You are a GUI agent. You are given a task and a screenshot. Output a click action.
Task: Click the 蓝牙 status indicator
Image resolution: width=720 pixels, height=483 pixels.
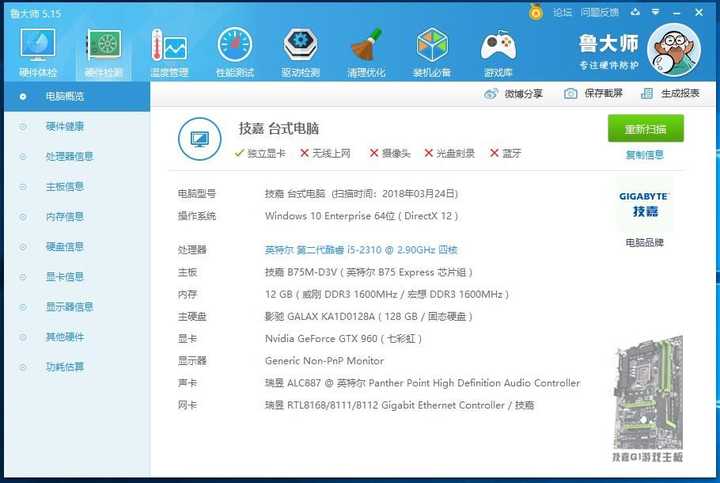pyautogui.click(x=506, y=153)
